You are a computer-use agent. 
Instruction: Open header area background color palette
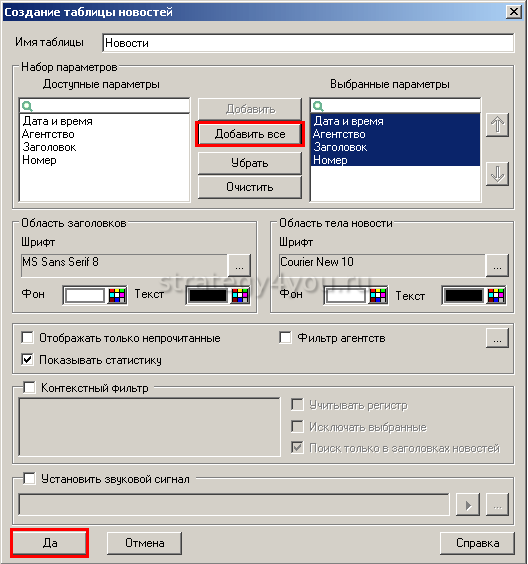(x=117, y=295)
